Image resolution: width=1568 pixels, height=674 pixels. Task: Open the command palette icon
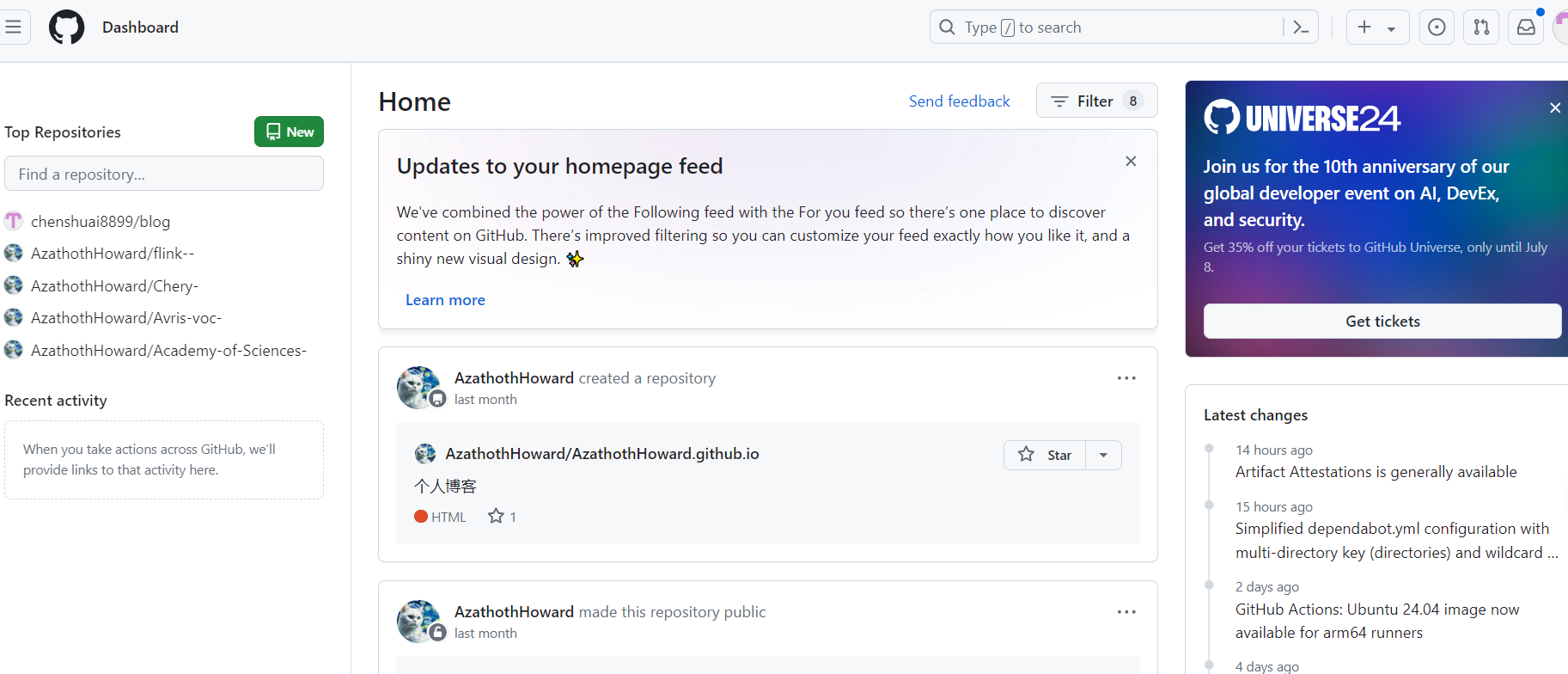click(1301, 28)
